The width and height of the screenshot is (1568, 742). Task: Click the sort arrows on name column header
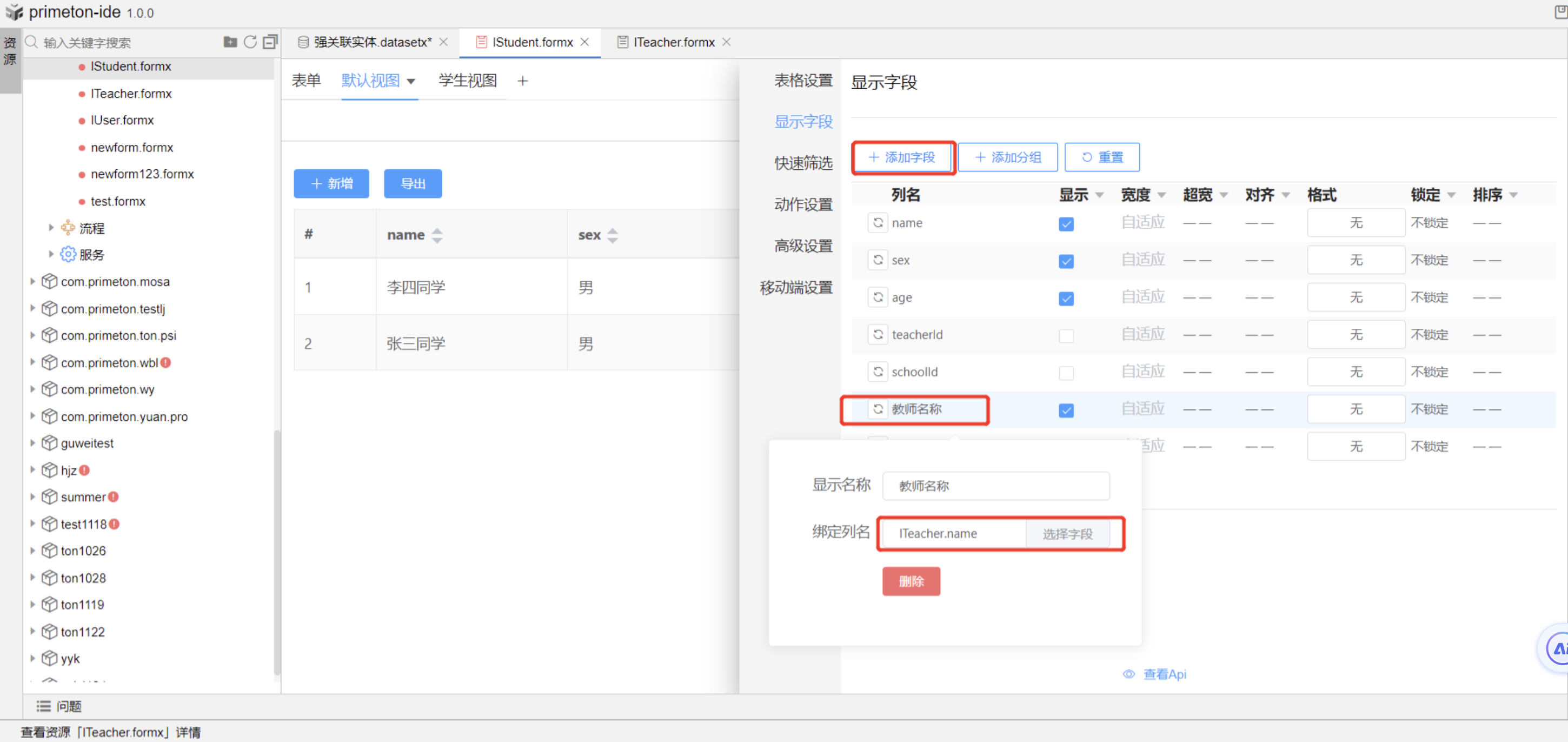click(437, 235)
